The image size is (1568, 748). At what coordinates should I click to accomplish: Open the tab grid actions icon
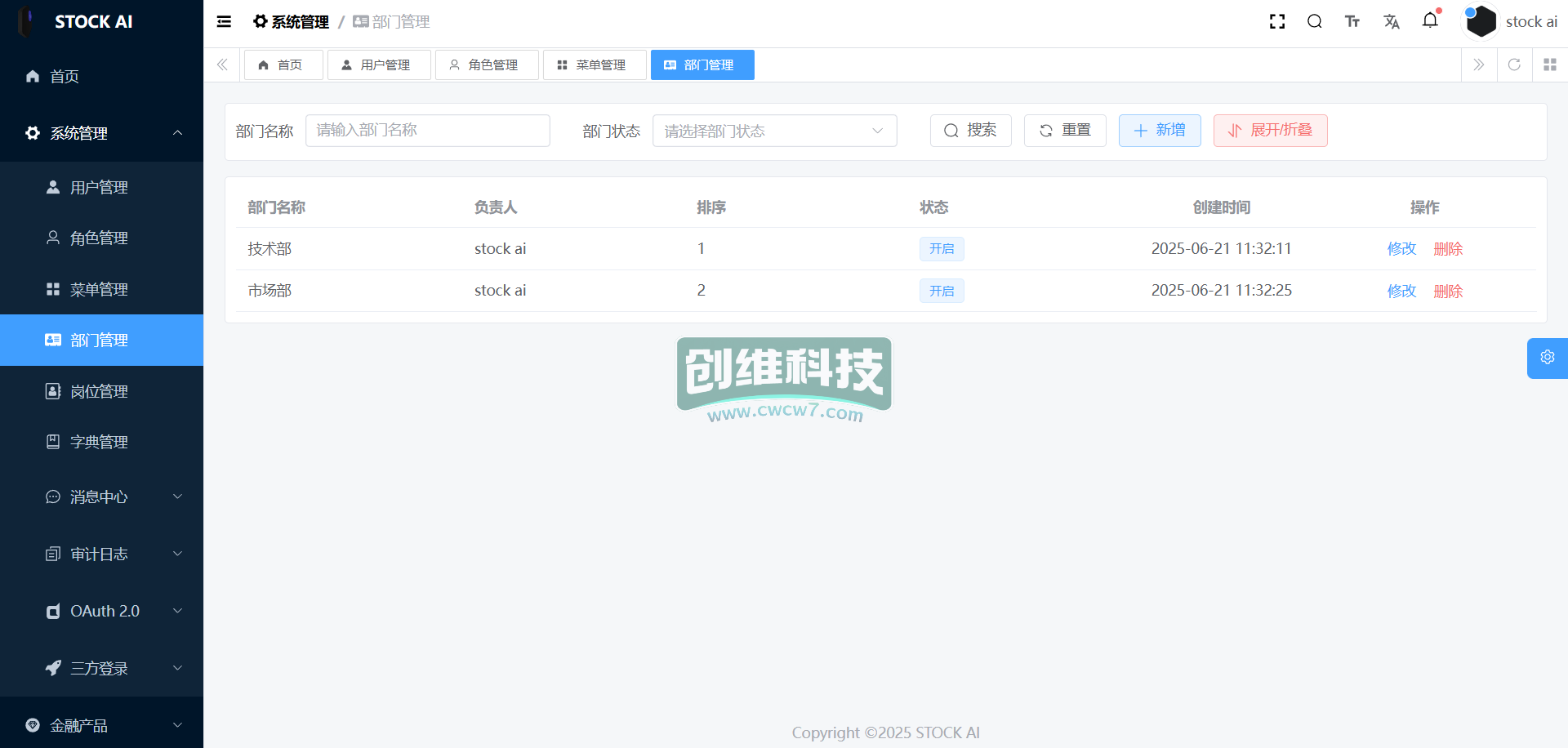pos(1549,65)
